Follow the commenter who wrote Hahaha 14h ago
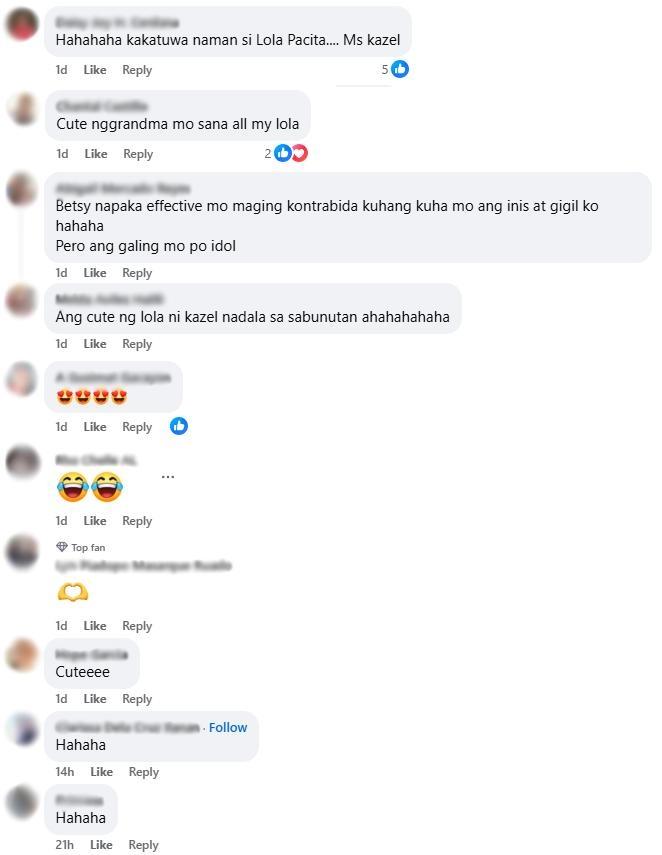Screen dimensions: 662x855 (228, 727)
